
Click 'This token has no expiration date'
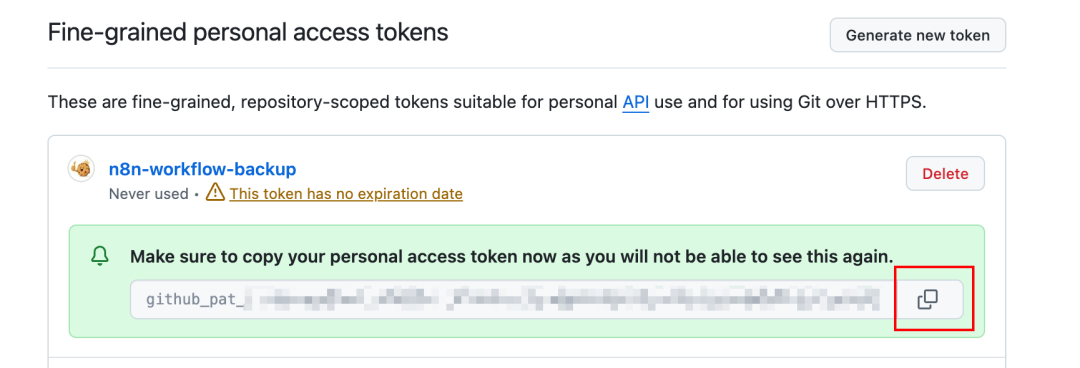click(x=346, y=194)
